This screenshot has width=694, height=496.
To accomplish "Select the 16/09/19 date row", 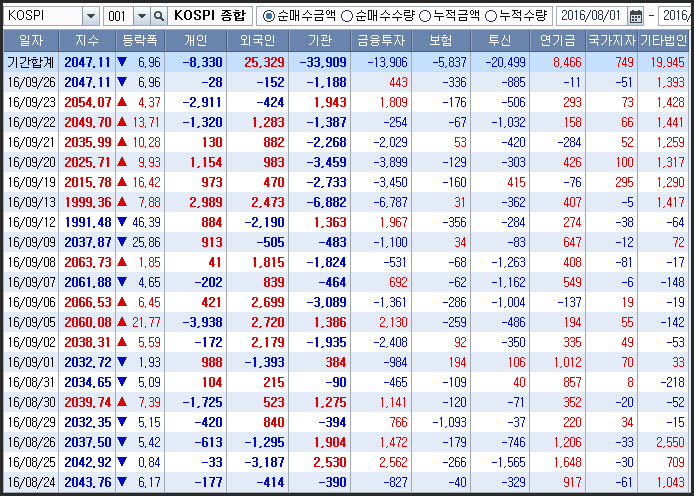I will pyautogui.click(x=346, y=182).
